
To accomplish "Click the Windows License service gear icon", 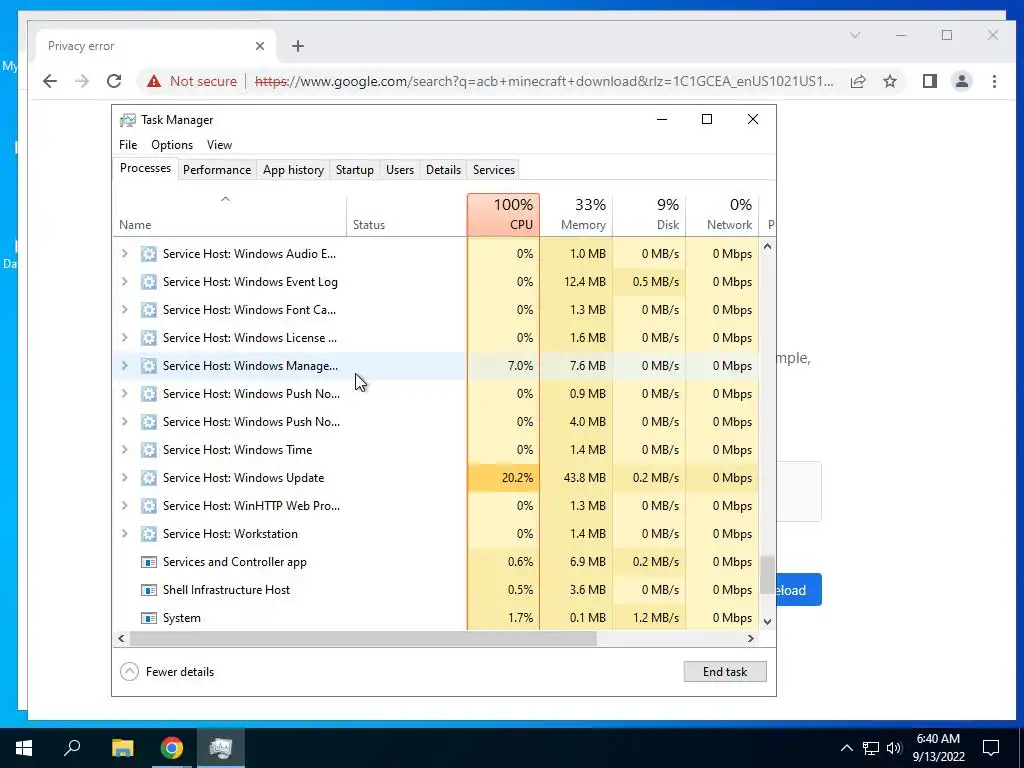I will click(x=149, y=338).
